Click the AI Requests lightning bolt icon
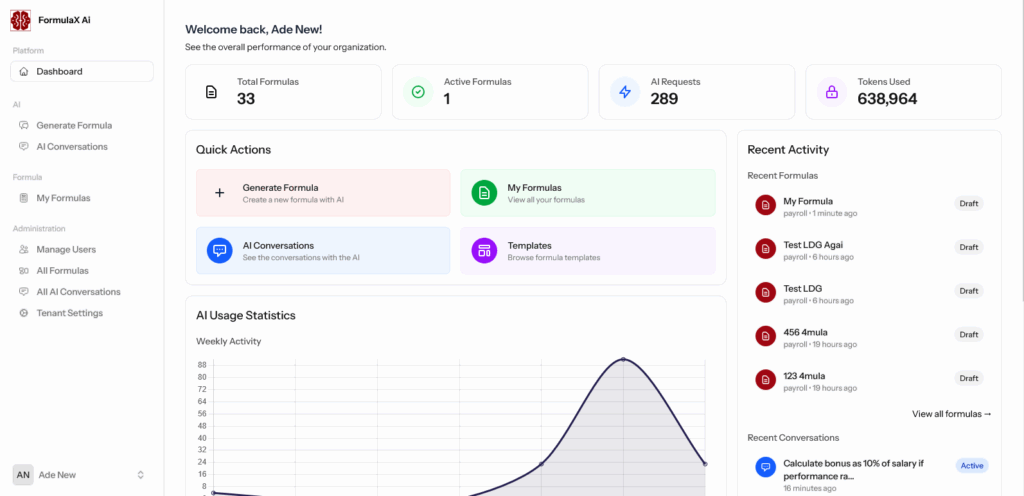1024x496 pixels. click(625, 92)
